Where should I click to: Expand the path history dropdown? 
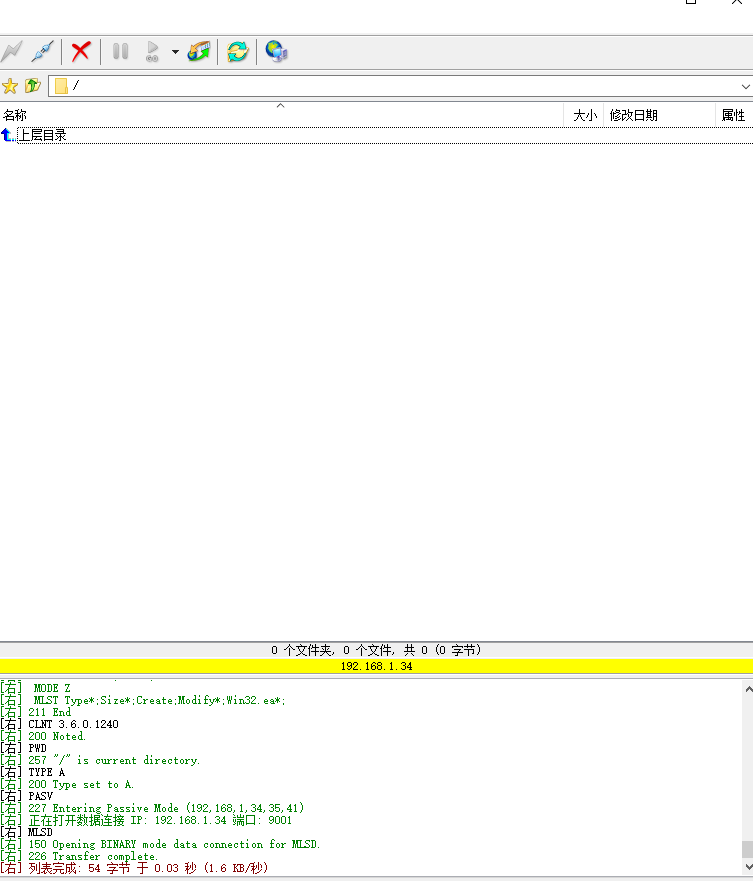coord(745,86)
